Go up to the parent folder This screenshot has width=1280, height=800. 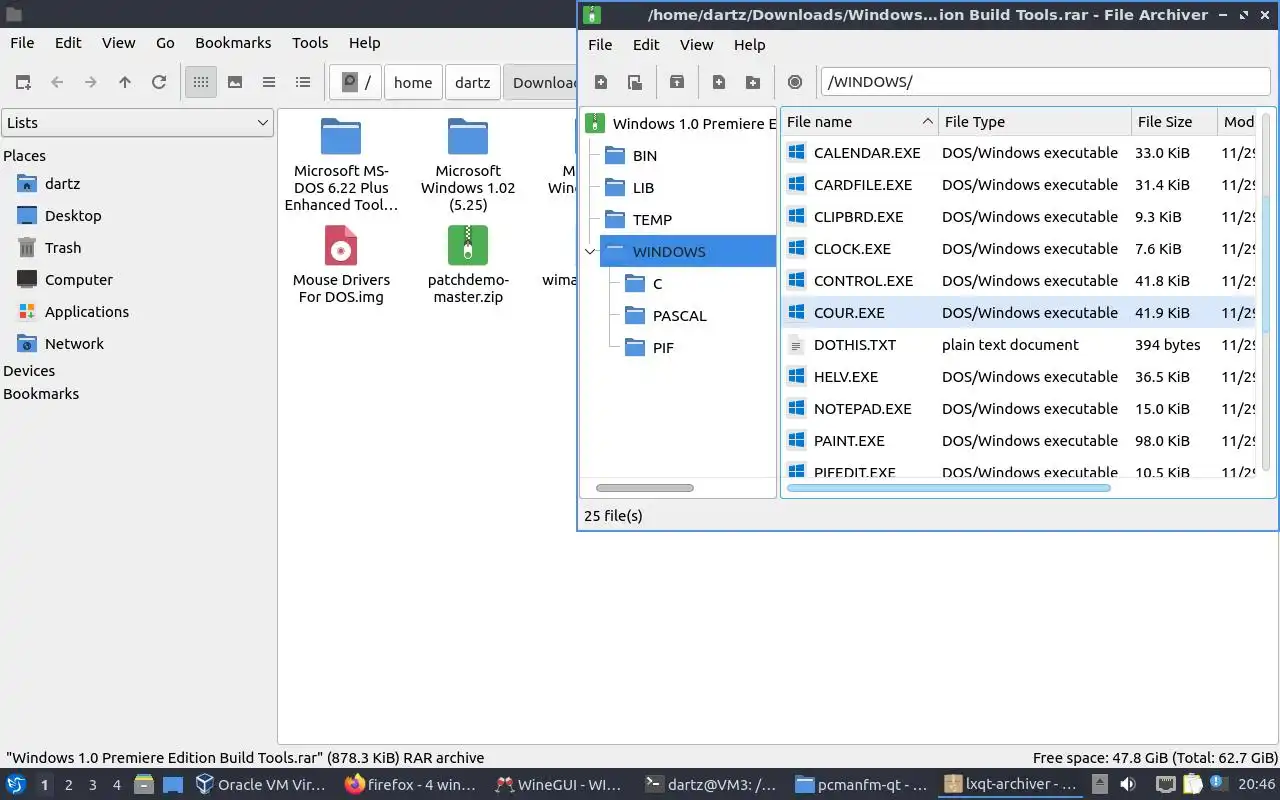click(x=125, y=82)
